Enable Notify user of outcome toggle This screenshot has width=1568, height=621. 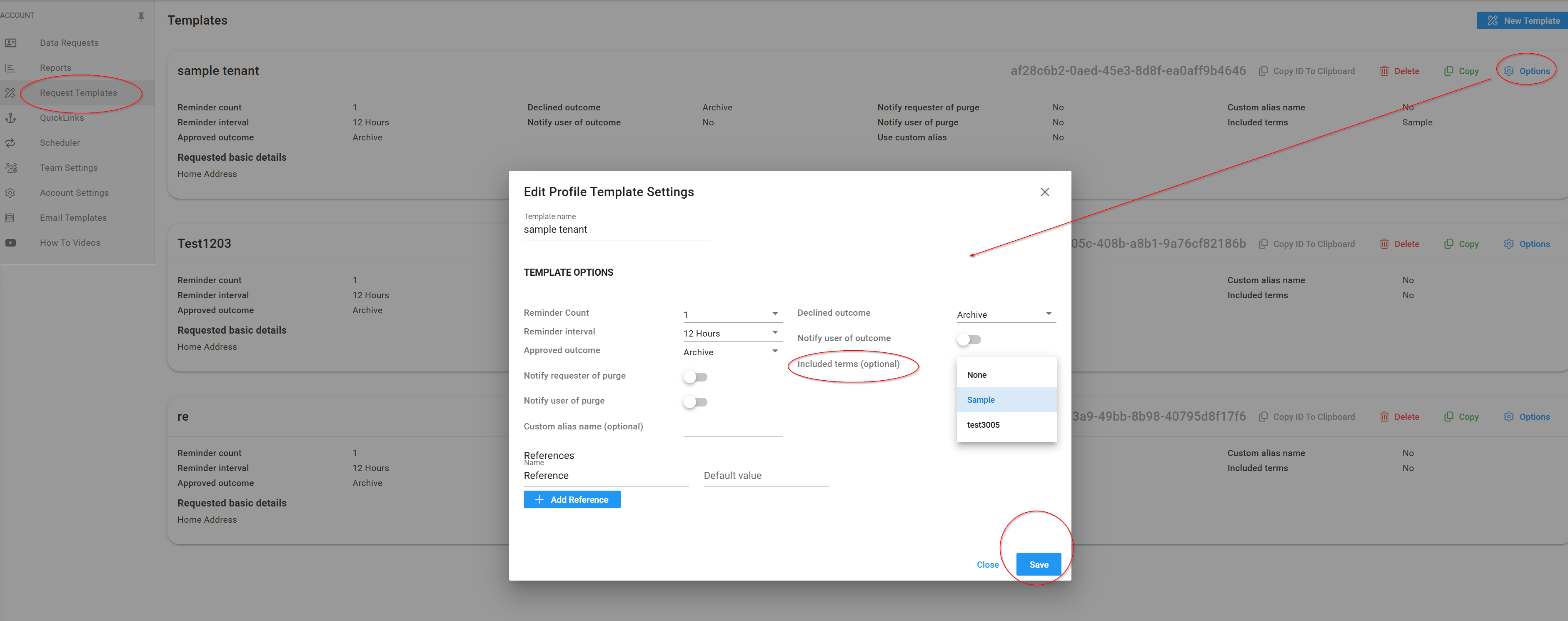(x=969, y=340)
